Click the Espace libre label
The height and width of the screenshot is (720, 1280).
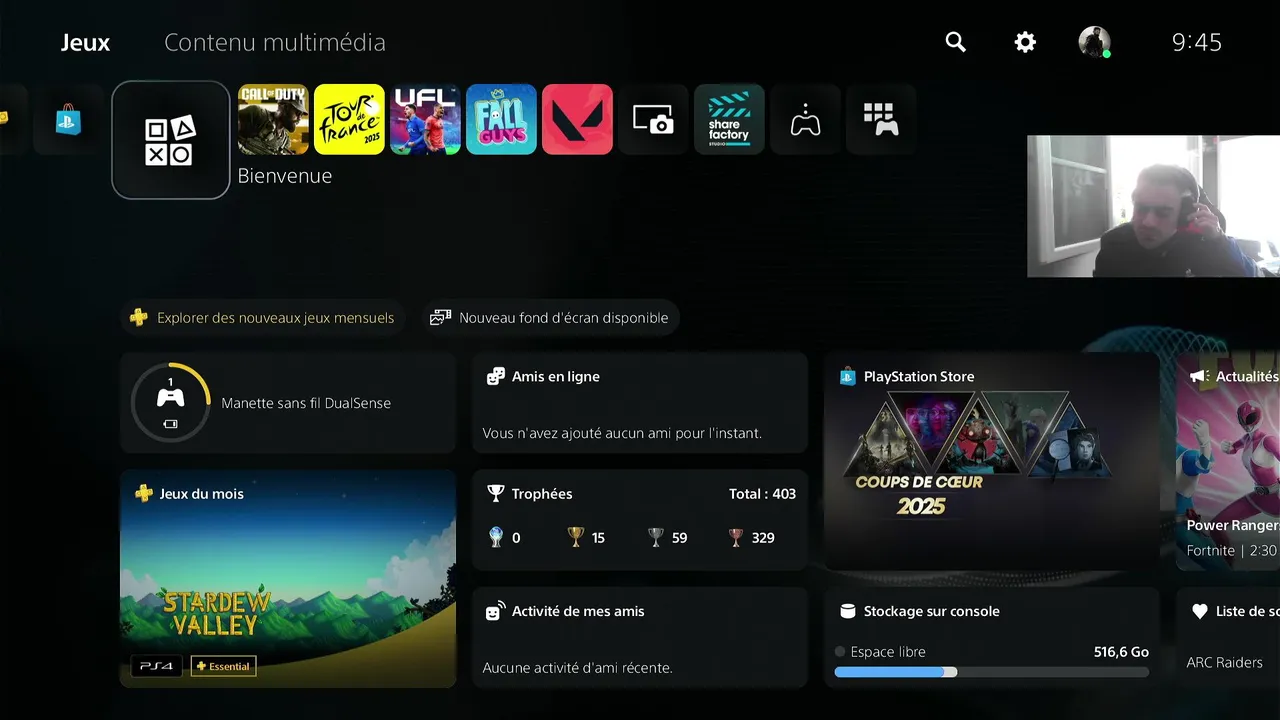click(x=888, y=652)
